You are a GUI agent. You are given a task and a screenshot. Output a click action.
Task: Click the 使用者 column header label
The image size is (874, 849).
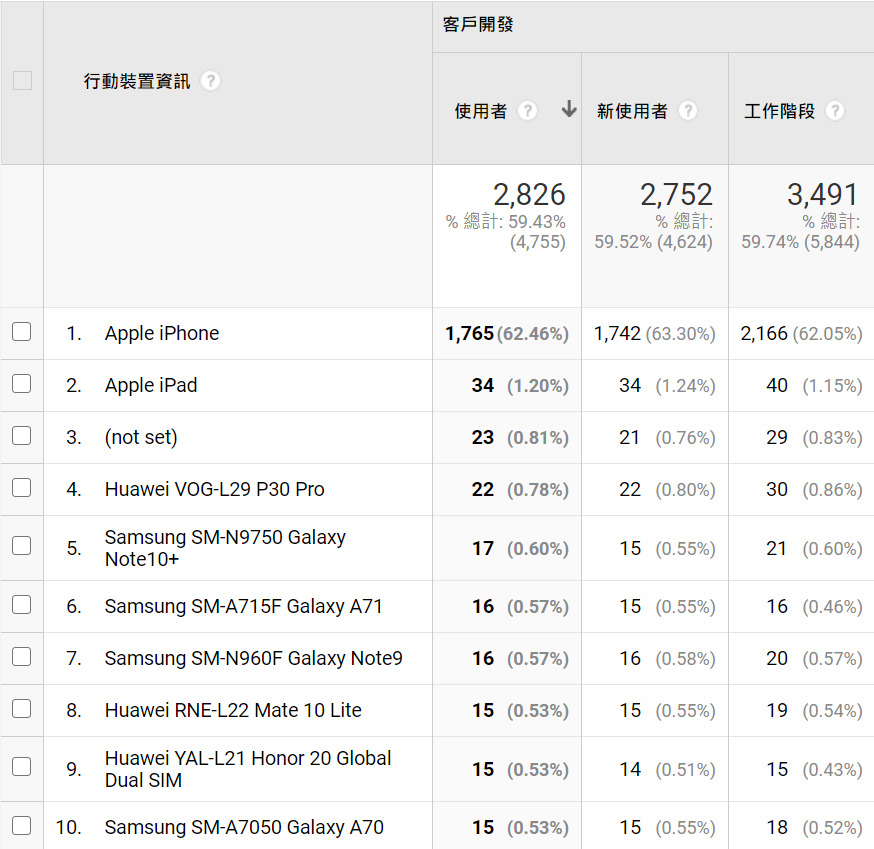coord(481,111)
